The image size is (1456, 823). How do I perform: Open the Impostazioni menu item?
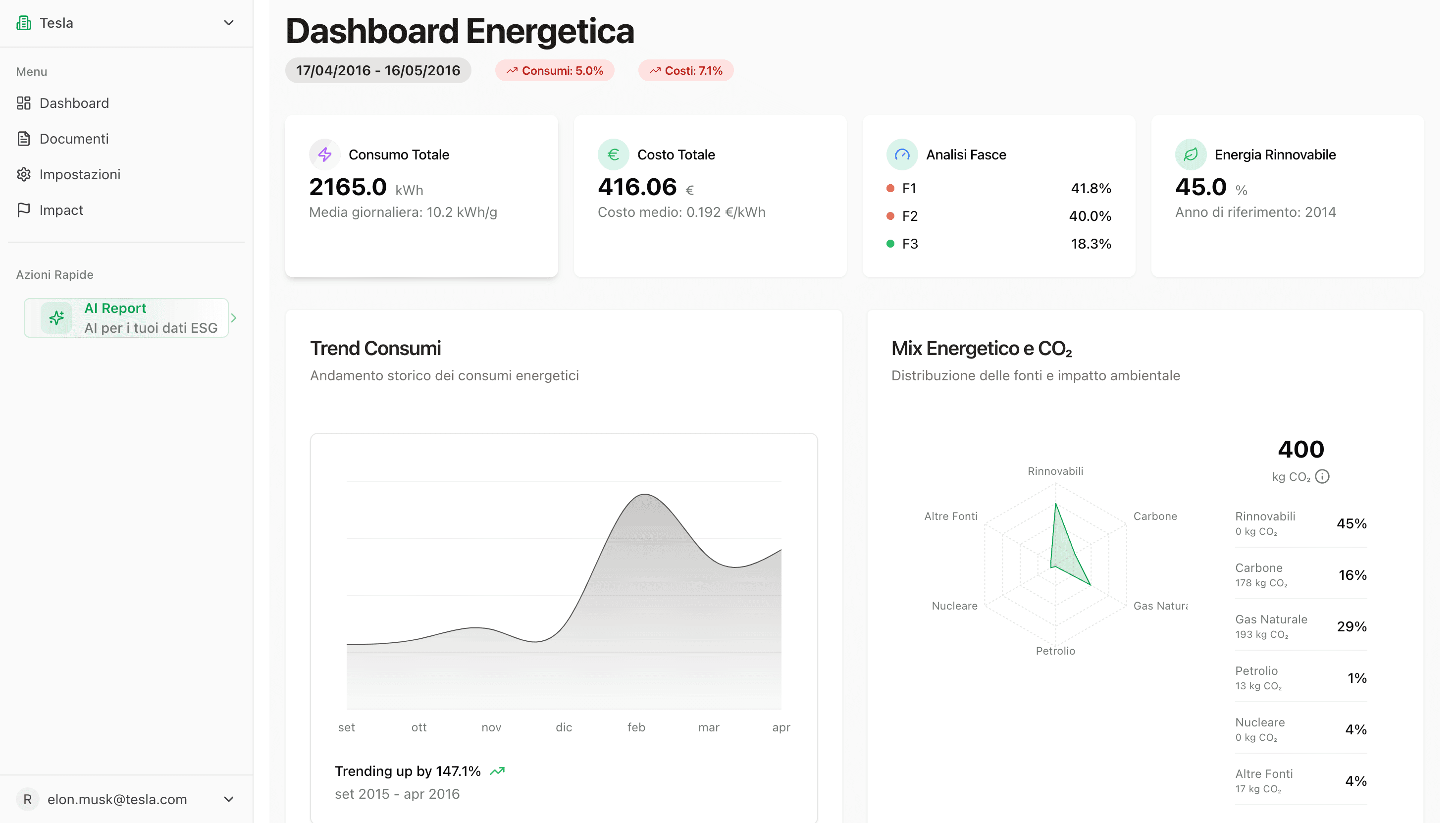coord(127,174)
